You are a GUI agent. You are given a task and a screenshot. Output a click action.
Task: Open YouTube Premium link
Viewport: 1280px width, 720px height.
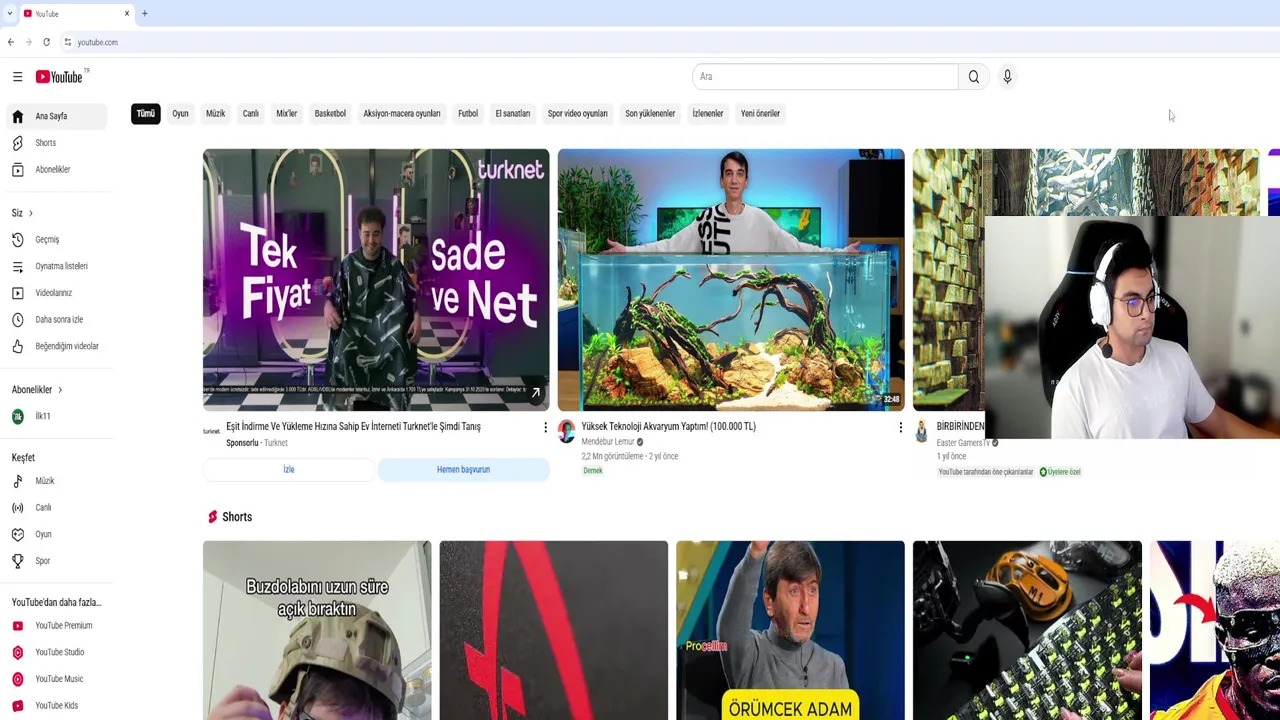(55, 626)
